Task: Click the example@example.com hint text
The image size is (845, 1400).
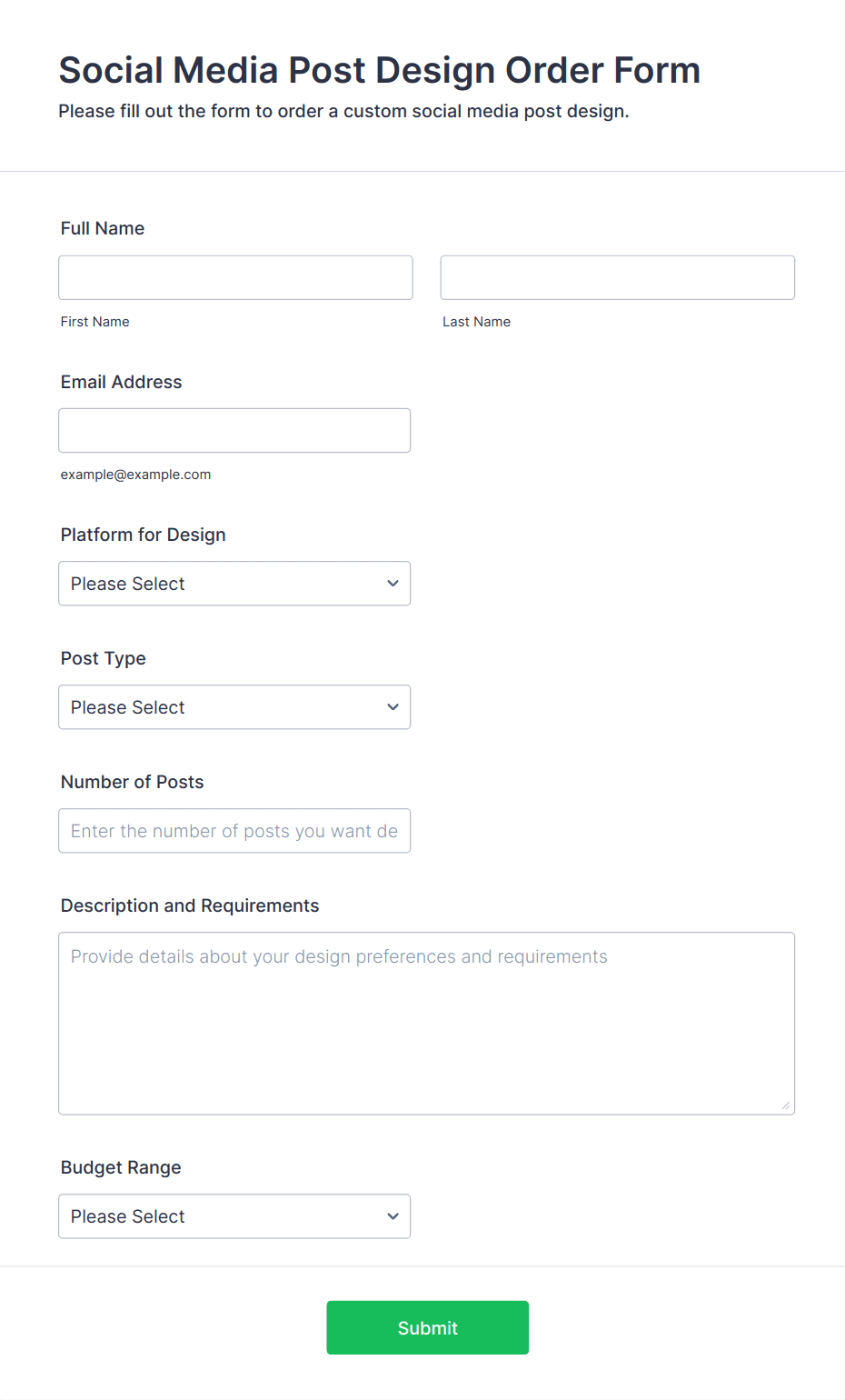Action: click(135, 475)
